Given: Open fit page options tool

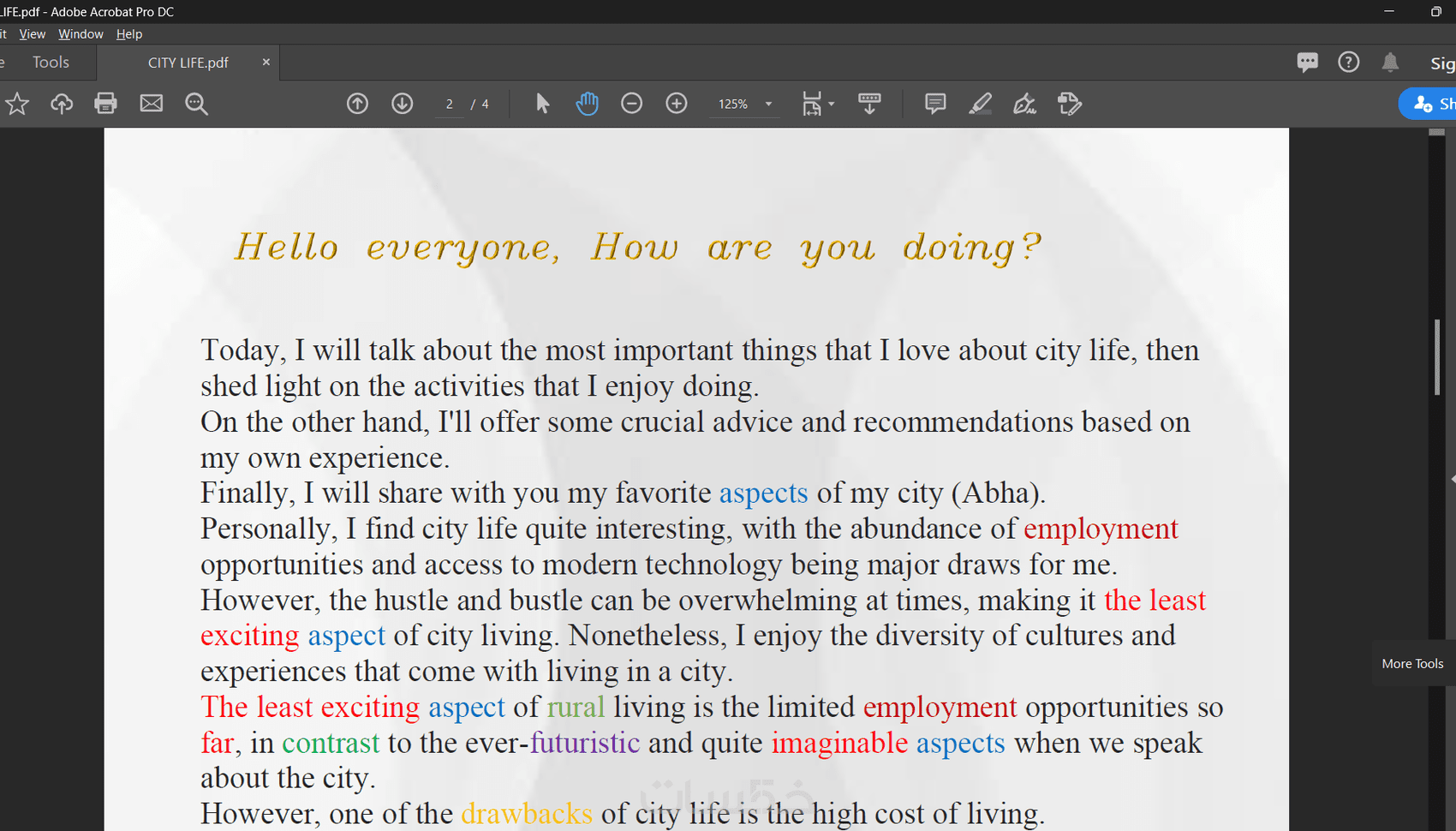Looking at the screenshot, I should [x=811, y=104].
